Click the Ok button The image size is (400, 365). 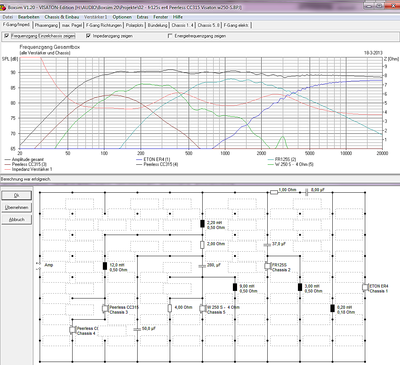tap(17, 195)
